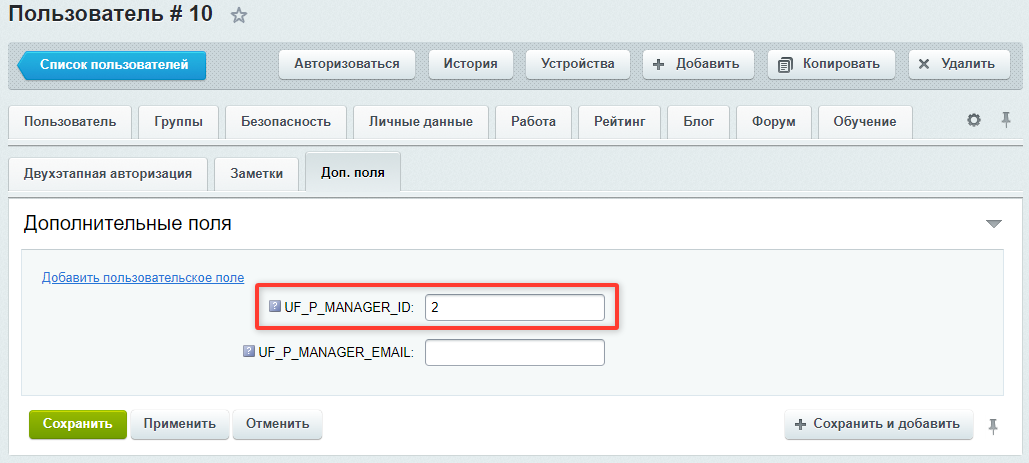The image size is (1029, 463).
Task: Collapse the Дополнительные поля section
Action: click(994, 224)
